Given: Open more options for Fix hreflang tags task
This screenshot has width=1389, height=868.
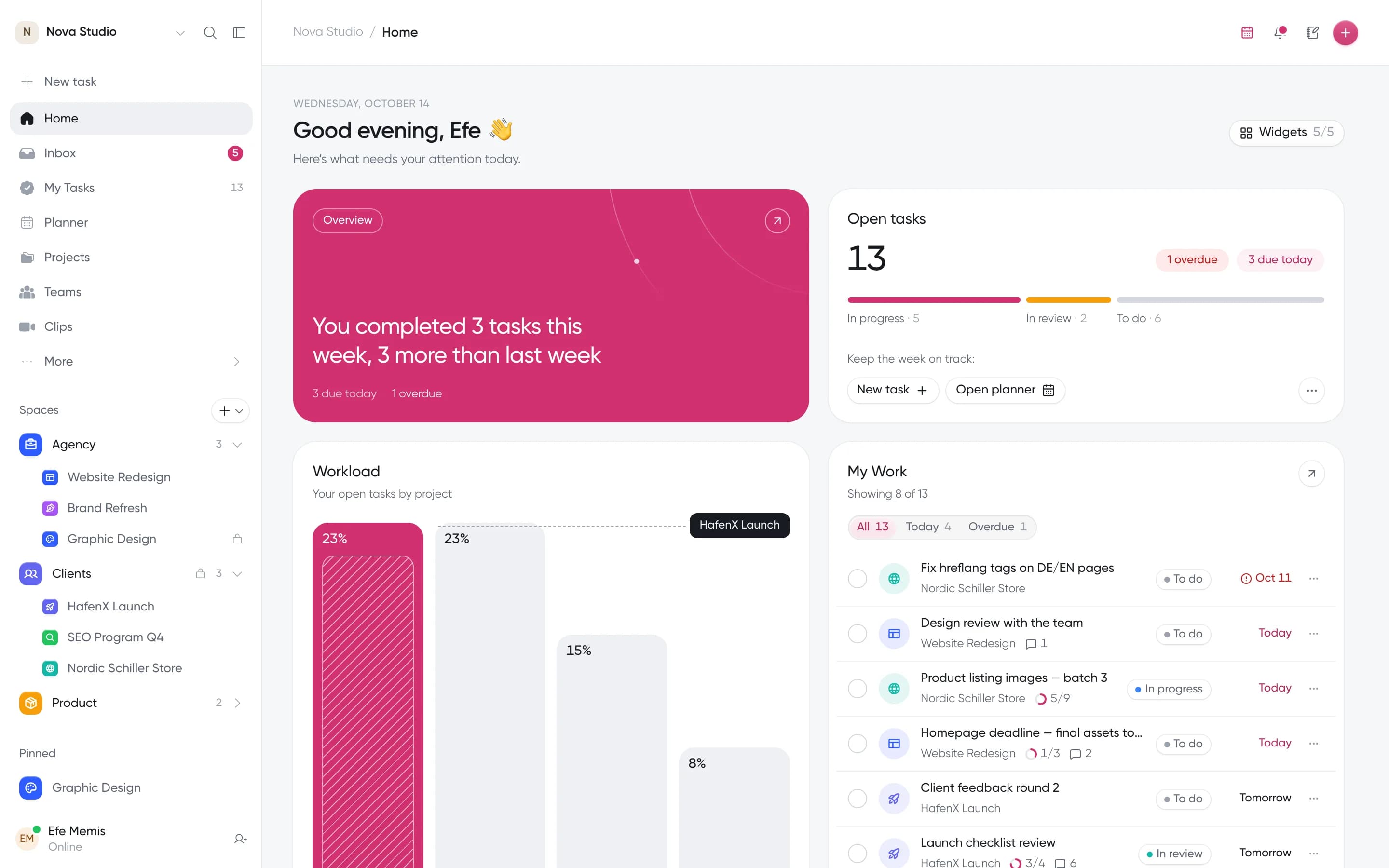Looking at the screenshot, I should click(x=1314, y=578).
